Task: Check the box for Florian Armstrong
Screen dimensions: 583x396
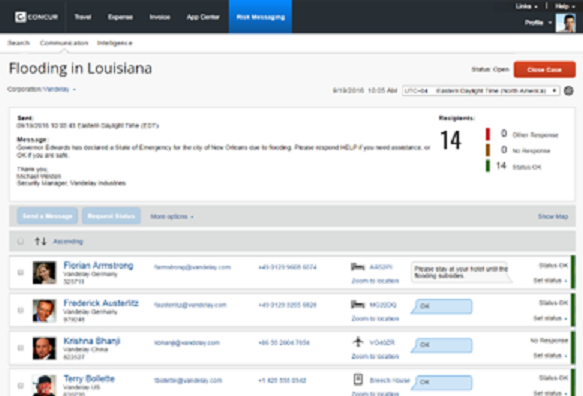Action: [20, 273]
